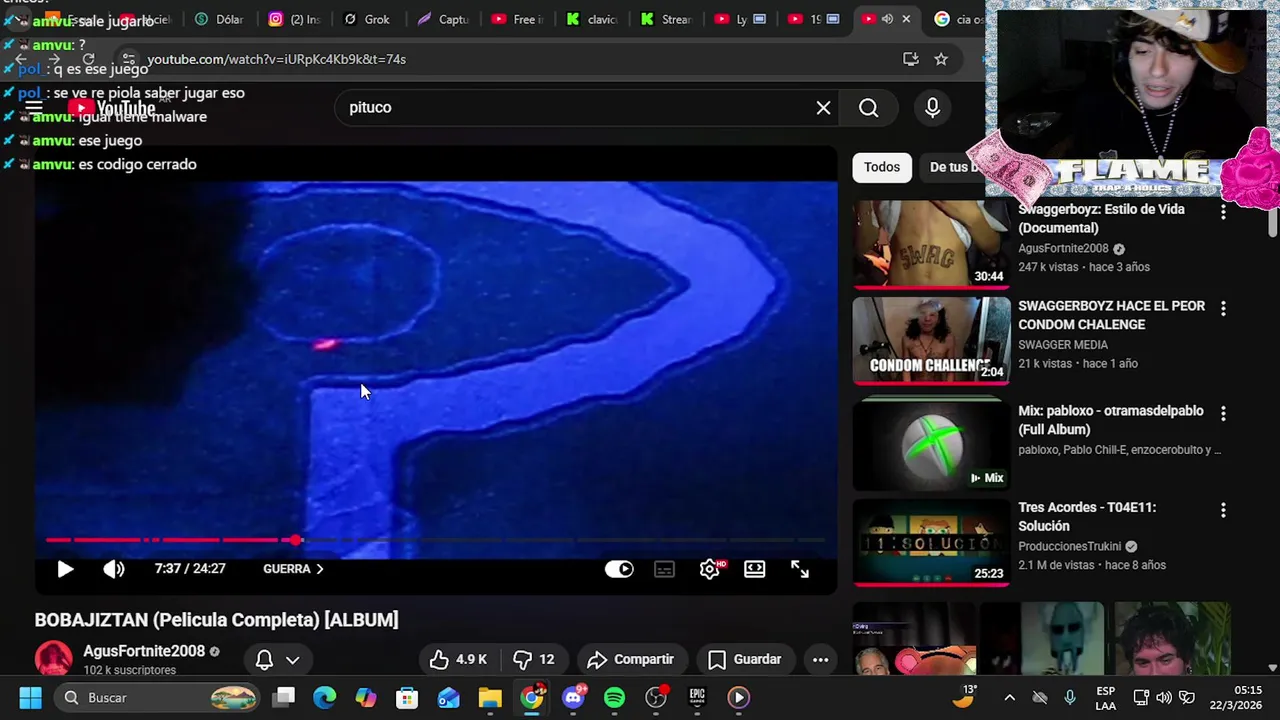Image resolution: width=1280 pixels, height=720 pixels.
Task: Go to YouTube home via the logo
Action: coord(112,108)
